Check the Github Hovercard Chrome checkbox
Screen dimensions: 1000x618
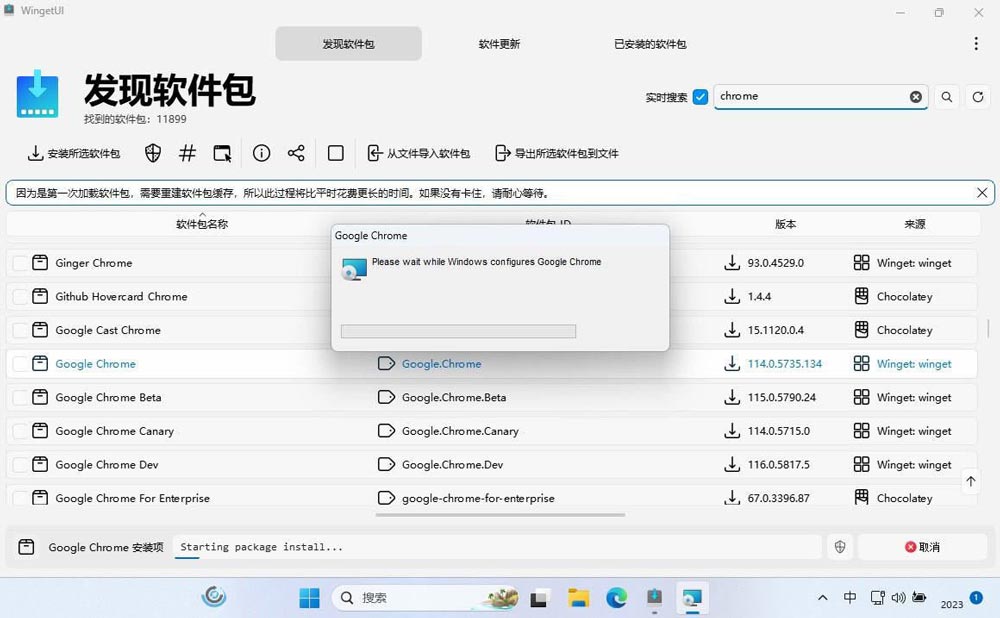coord(20,297)
